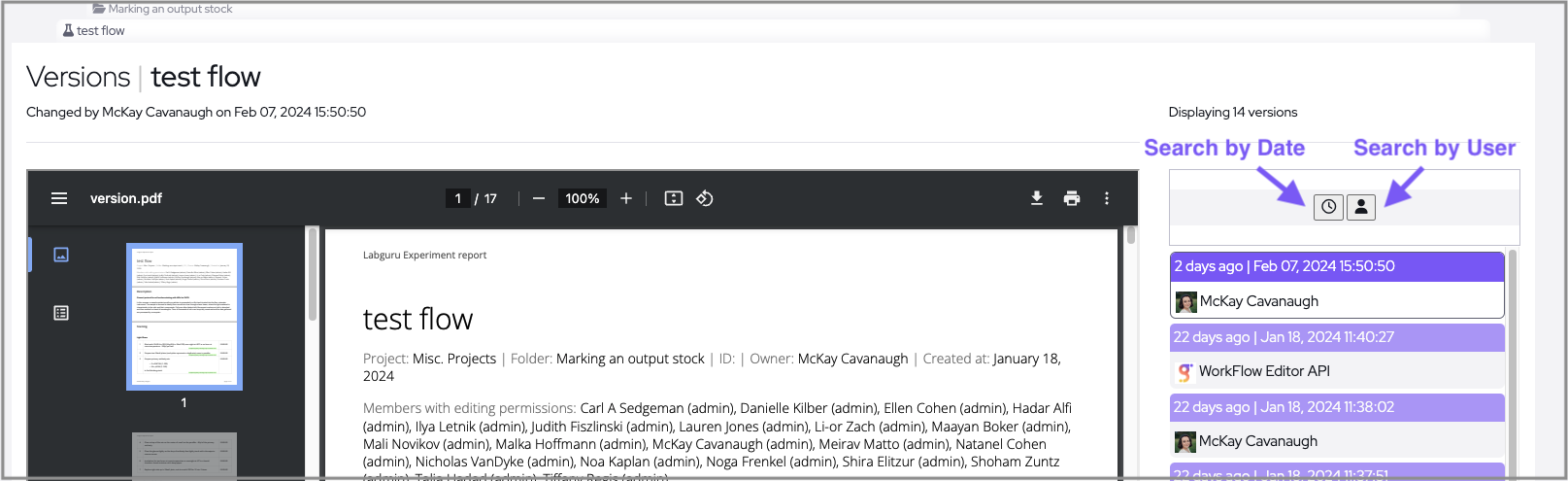
Task: Search versions by date clock icon
Action: (1328, 207)
